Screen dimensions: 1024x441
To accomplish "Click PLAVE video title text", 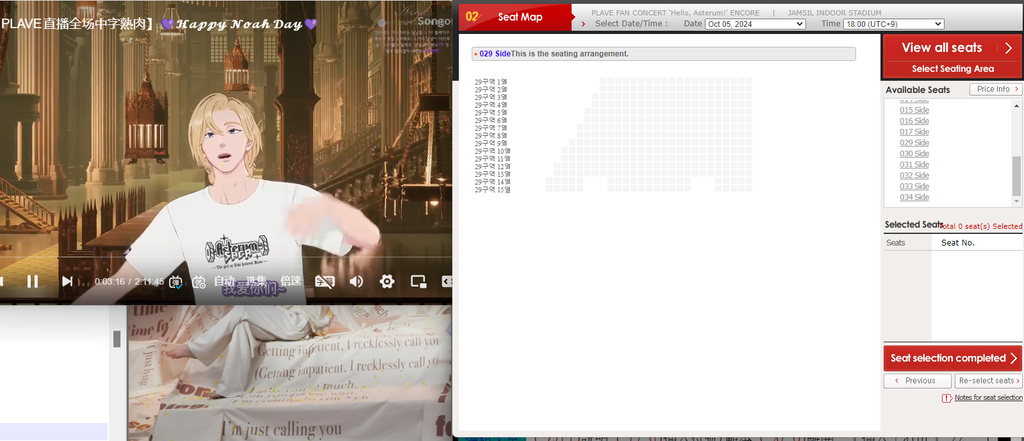I will point(159,24).
